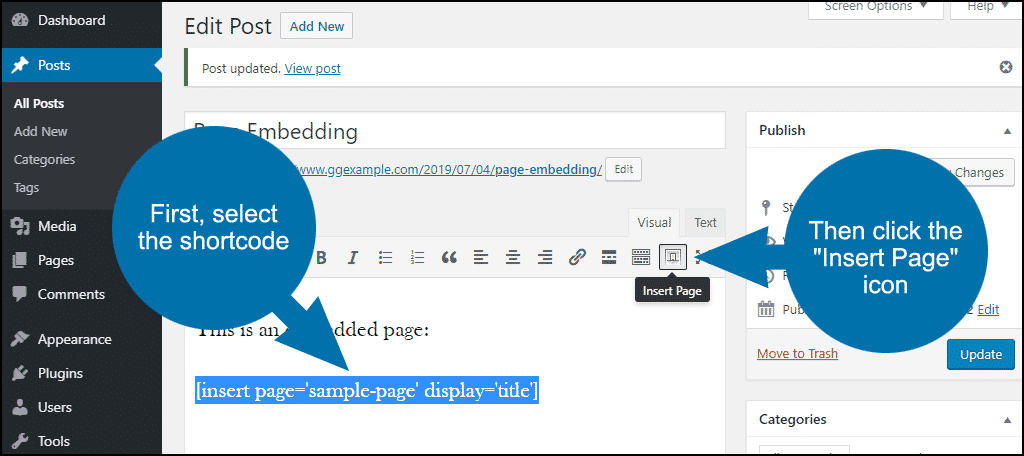Insert a bulleted list
The height and width of the screenshot is (456, 1024).
(x=386, y=257)
